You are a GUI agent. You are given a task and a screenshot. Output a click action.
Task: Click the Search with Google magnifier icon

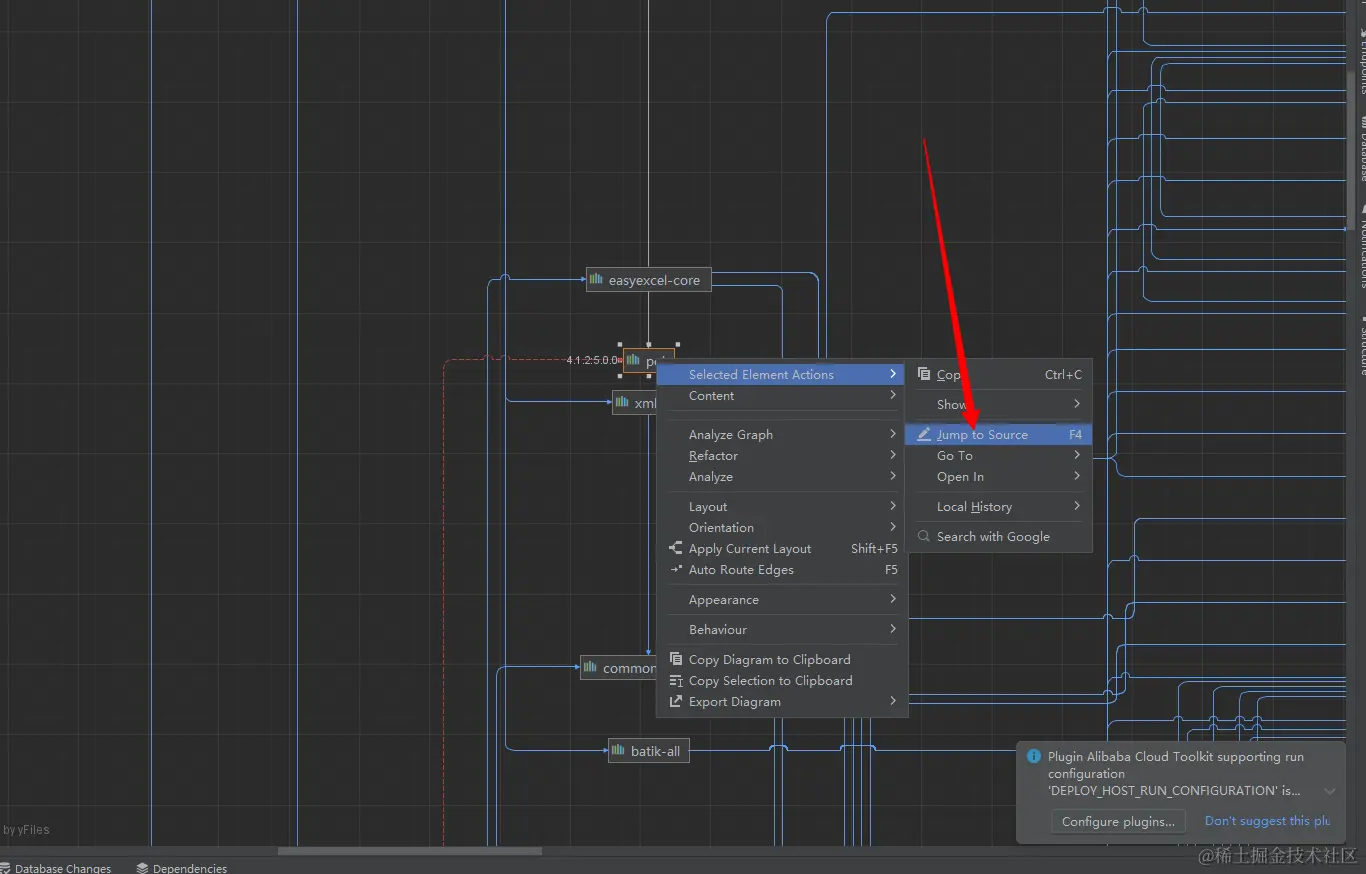(x=924, y=537)
